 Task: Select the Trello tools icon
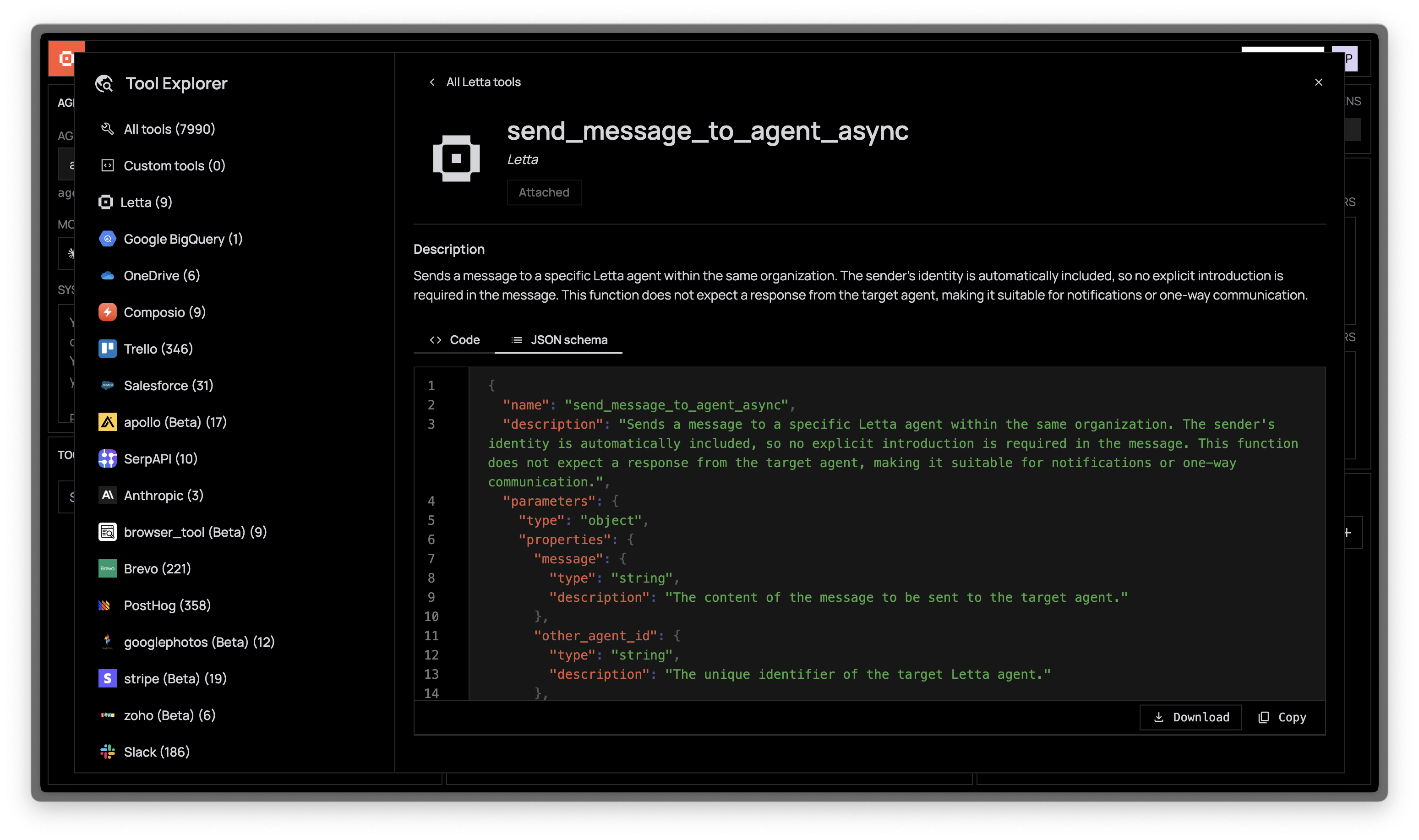coord(107,349)
